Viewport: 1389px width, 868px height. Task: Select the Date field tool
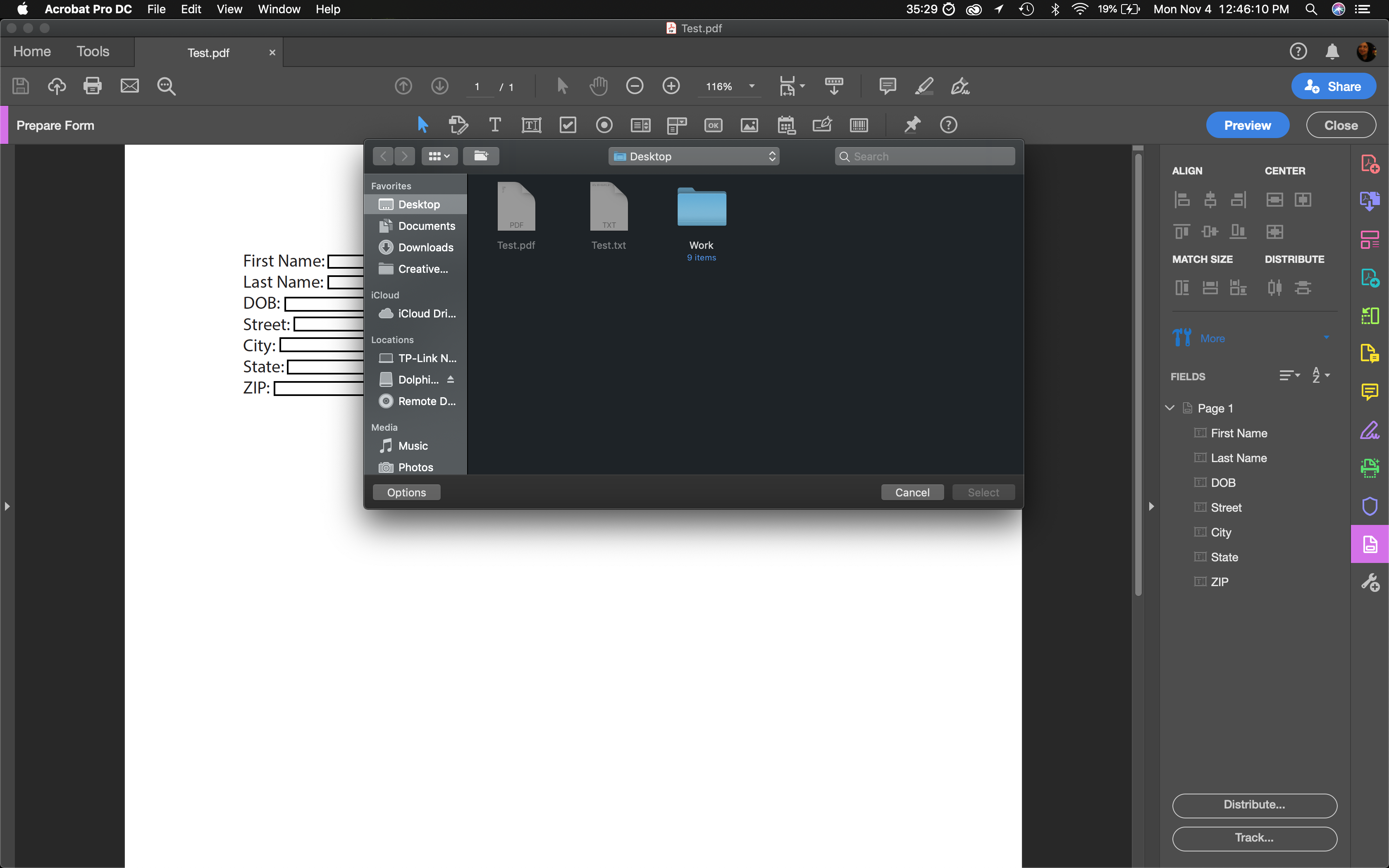[x=786, y=124]
